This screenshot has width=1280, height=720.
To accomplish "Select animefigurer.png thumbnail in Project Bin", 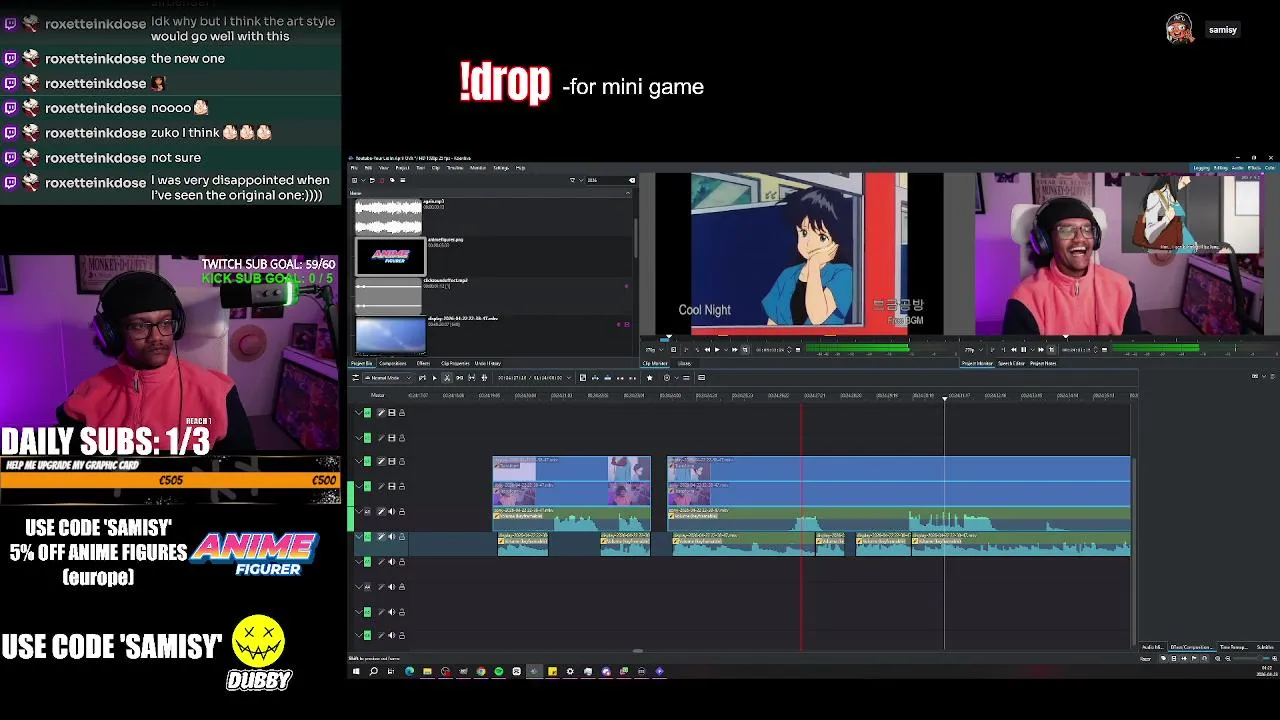I will point(390,256).
